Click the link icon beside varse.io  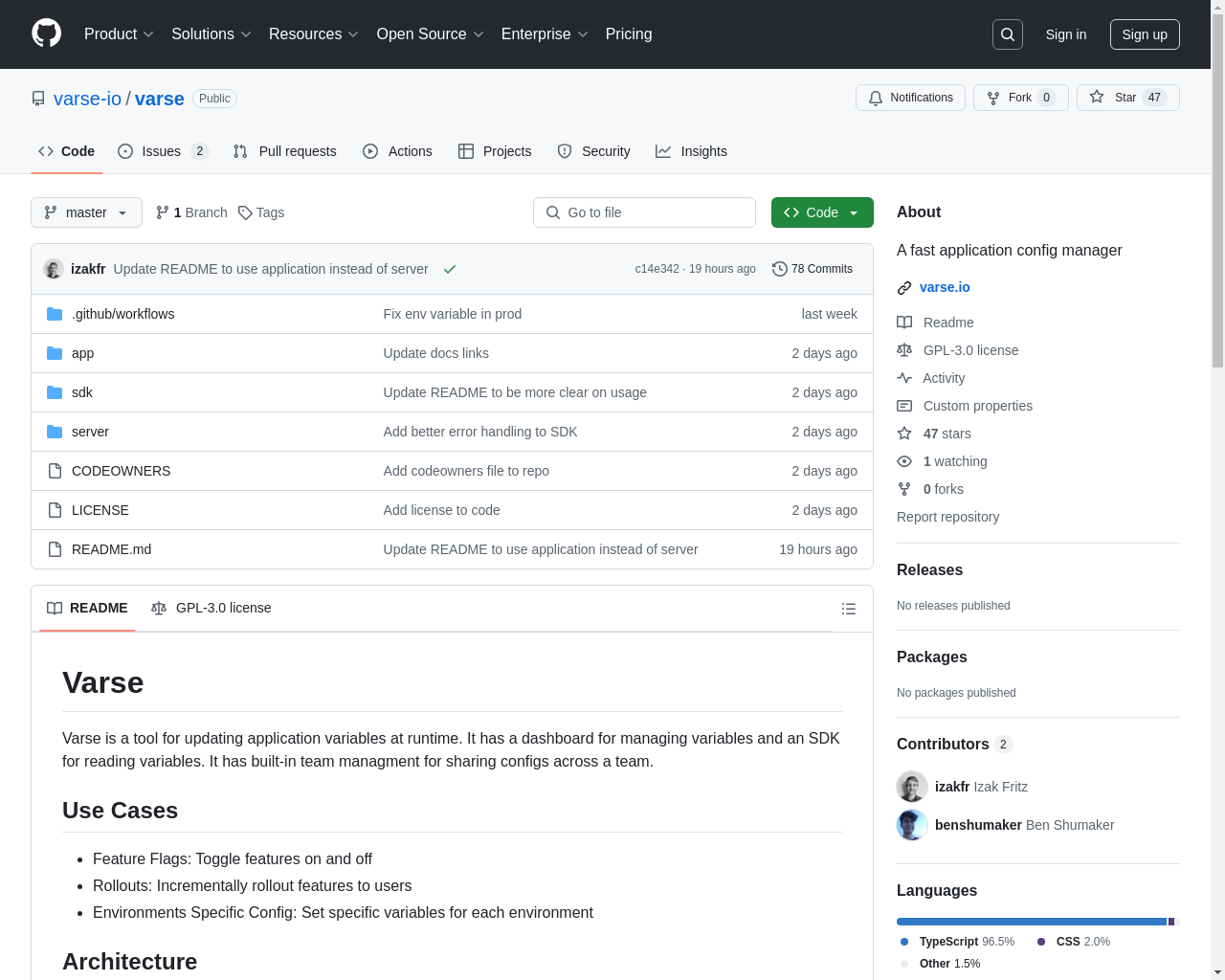point(904,288)
